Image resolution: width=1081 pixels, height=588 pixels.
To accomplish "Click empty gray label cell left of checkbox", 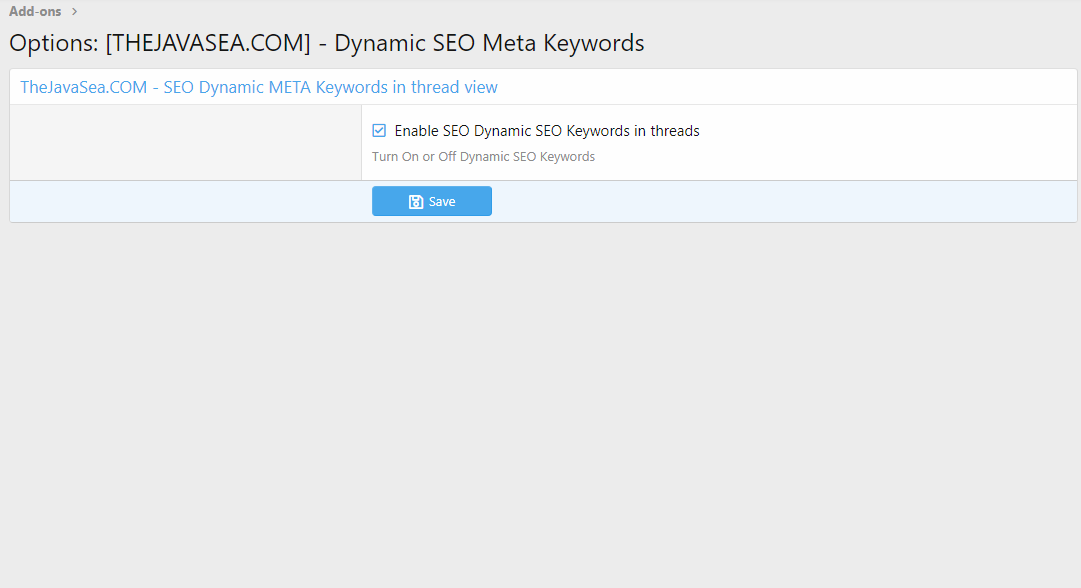I will click(185, 142).
